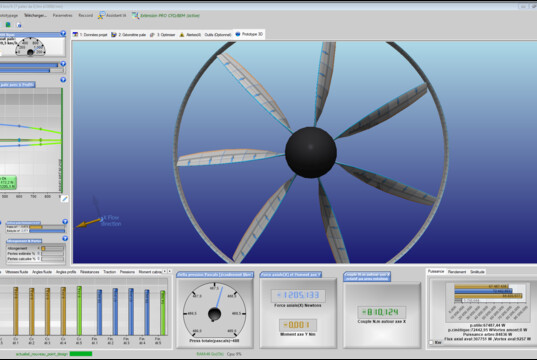Toggle the Kw checkbox in power panel
This screenshot has width=537, height=360.
point(431,342)
